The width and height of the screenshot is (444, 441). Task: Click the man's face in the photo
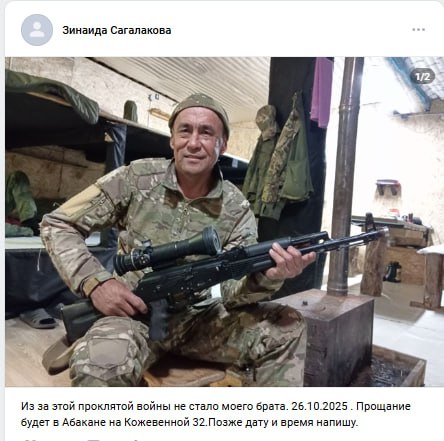point(197,140)
